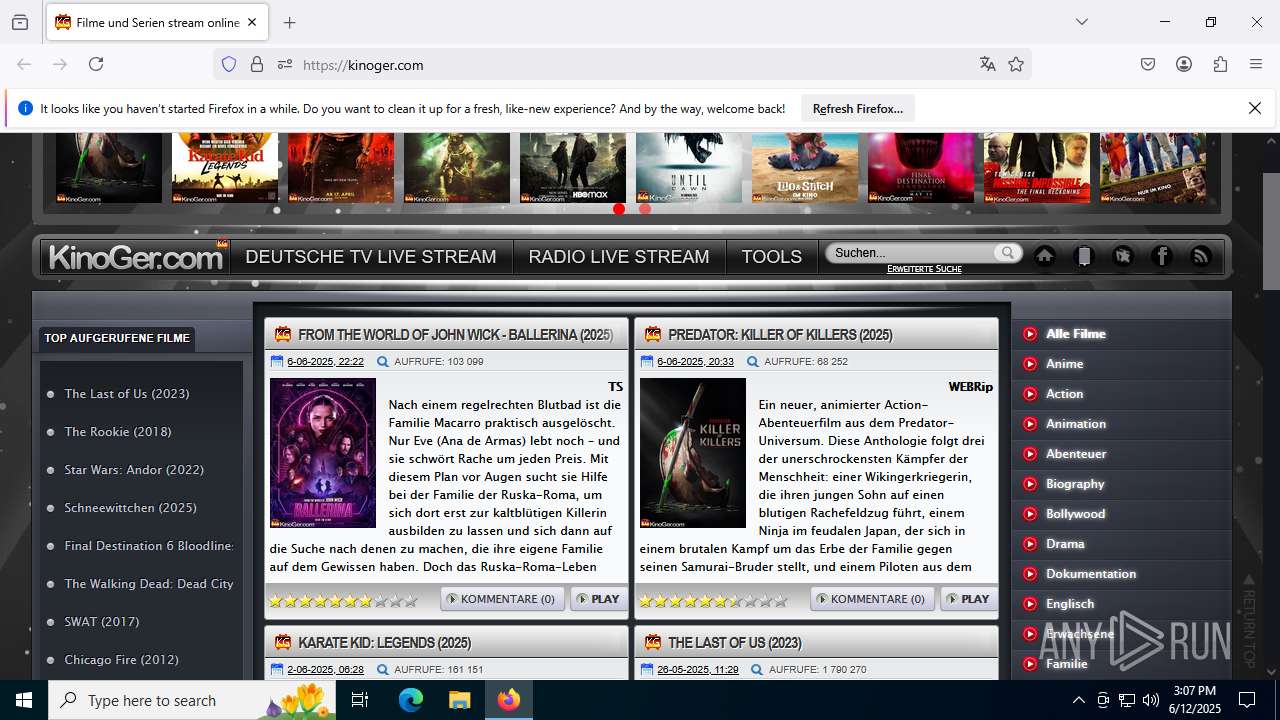Click PLAY for Predator Killer of Killers
1280x720 pixels.
click(x=968, y=599)
